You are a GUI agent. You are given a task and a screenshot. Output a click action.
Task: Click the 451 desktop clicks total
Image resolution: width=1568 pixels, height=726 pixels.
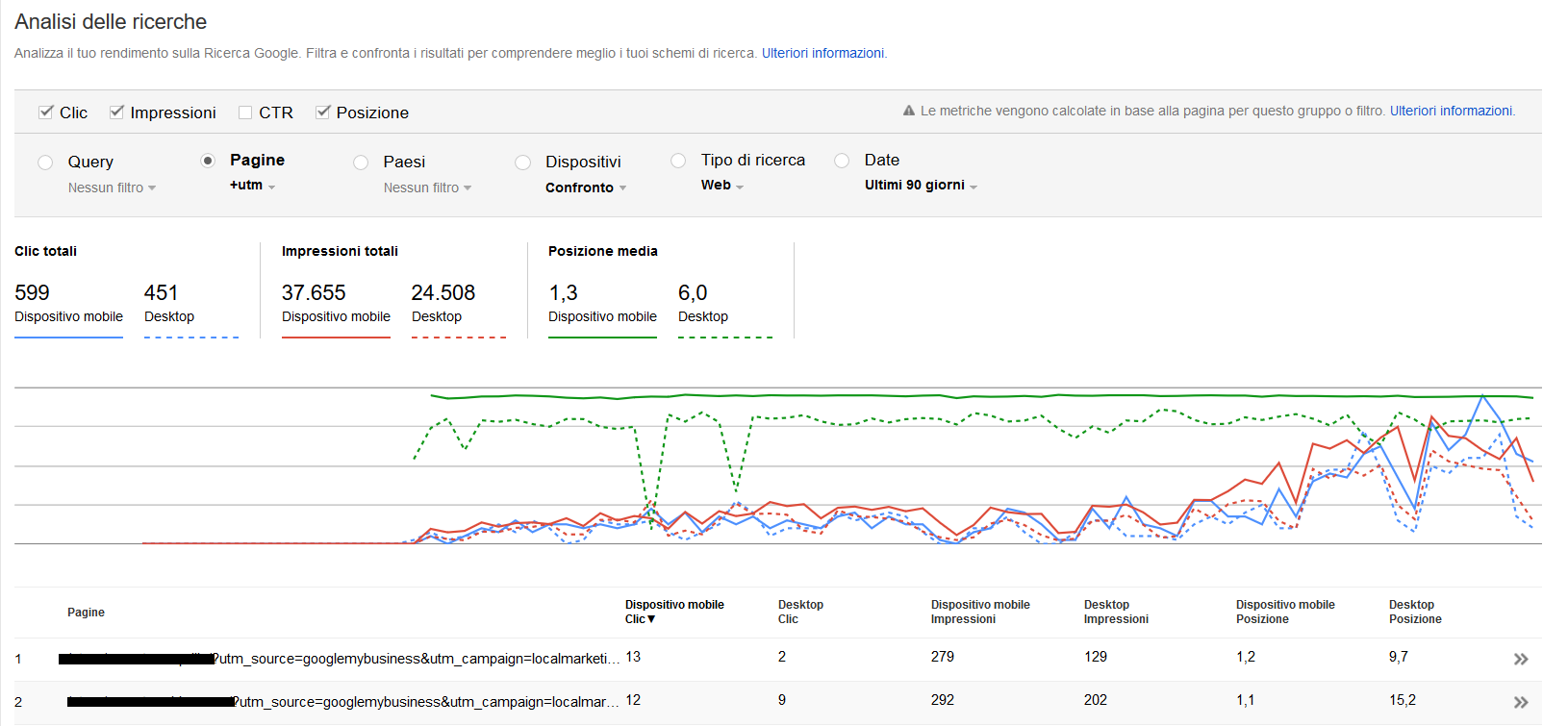161,292
